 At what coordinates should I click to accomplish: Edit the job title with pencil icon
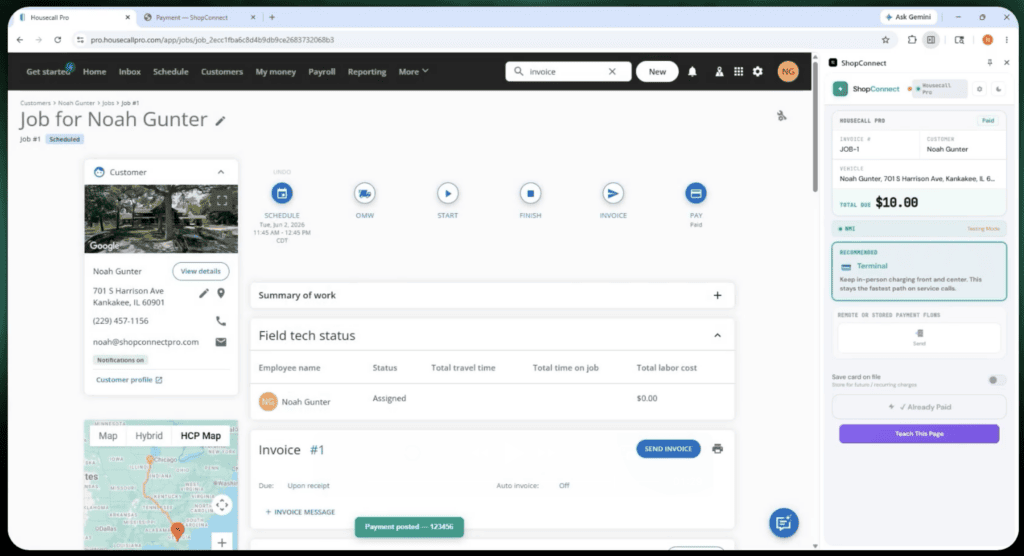click(221, 121)
